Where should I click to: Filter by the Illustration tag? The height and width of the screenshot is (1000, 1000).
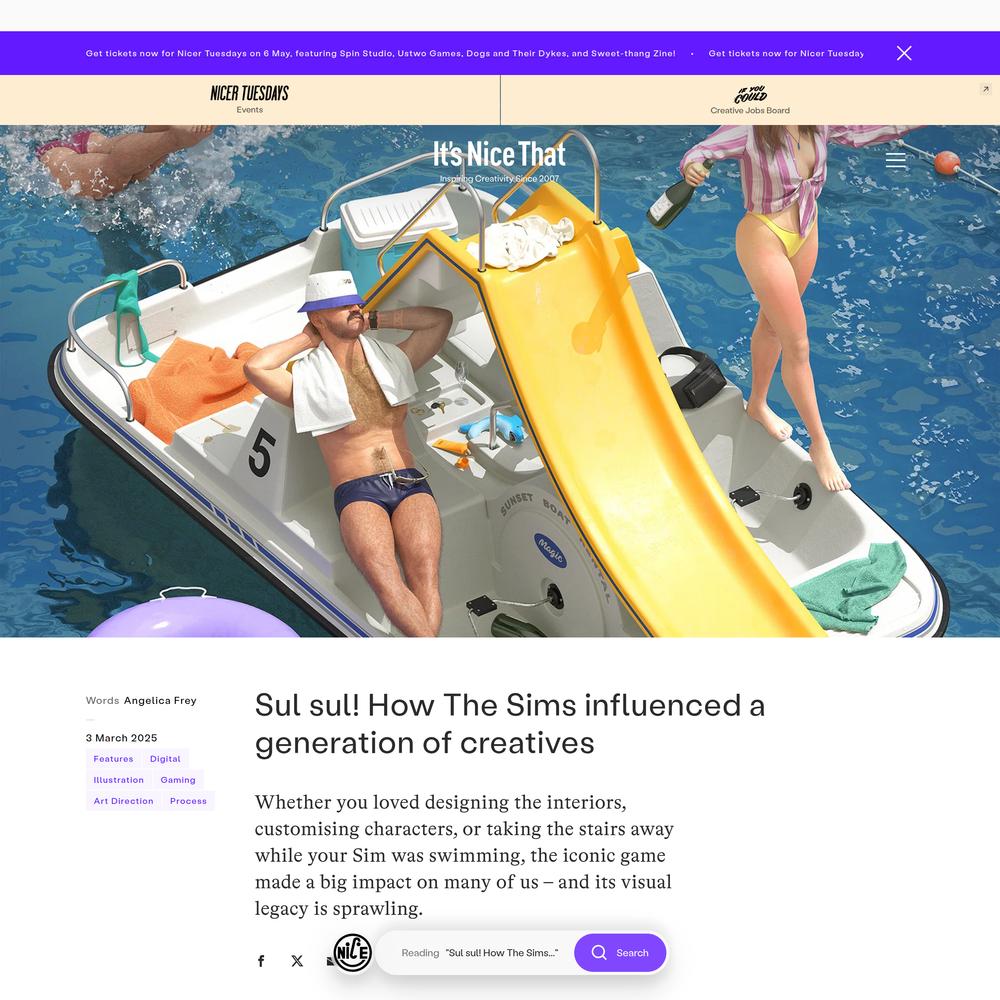[x=119, y=780]
